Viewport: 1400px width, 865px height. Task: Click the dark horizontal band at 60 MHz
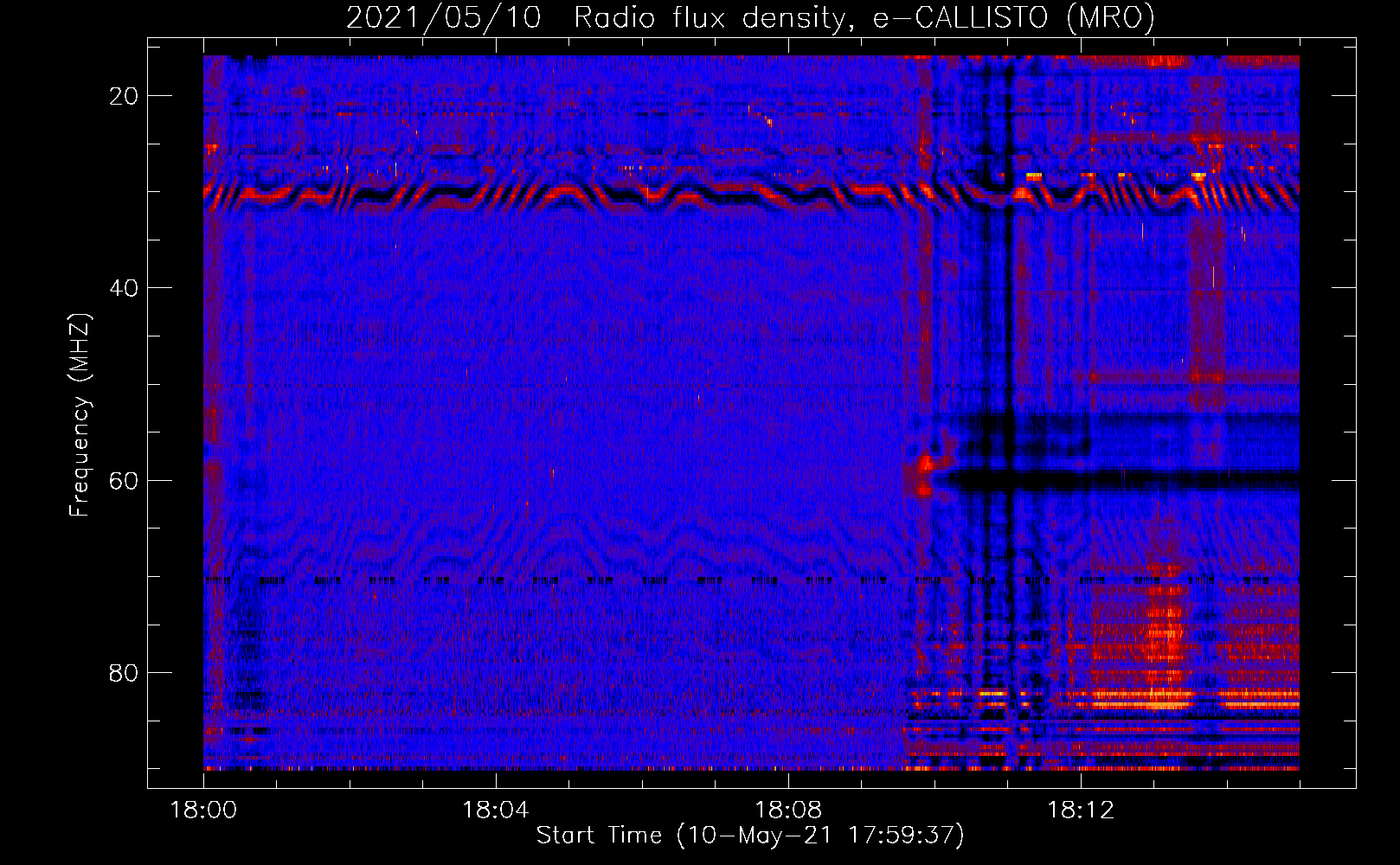[x=1121, y=480]
